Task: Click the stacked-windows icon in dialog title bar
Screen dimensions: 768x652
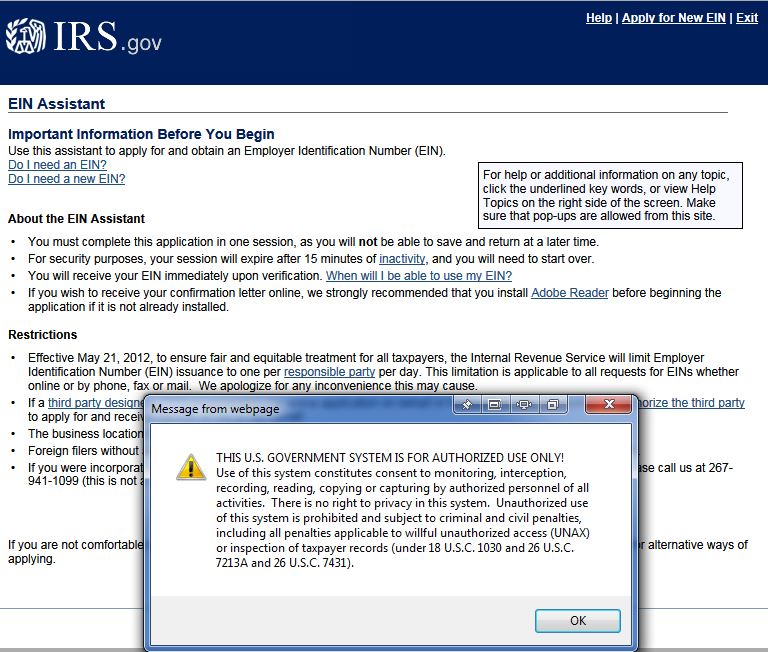Action: (x=552, y=405)
